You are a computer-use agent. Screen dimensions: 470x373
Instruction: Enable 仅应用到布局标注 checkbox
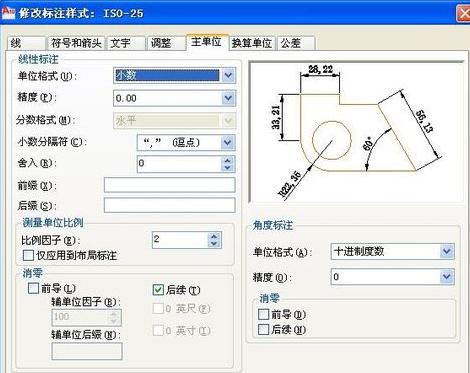[x=28, y=256]
